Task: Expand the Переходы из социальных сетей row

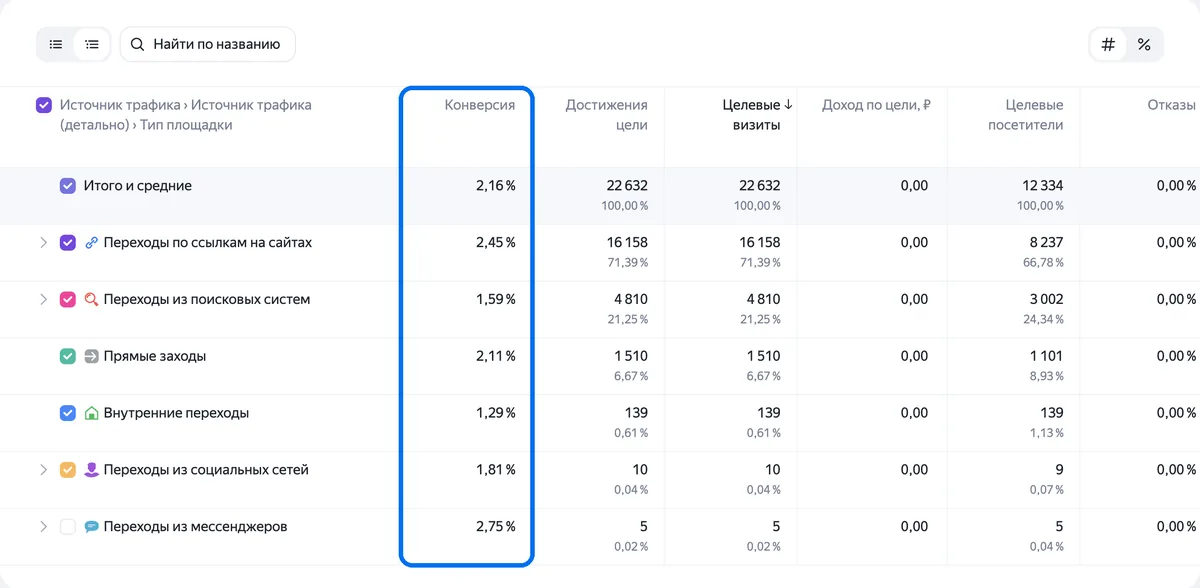Action: point(43,470)
